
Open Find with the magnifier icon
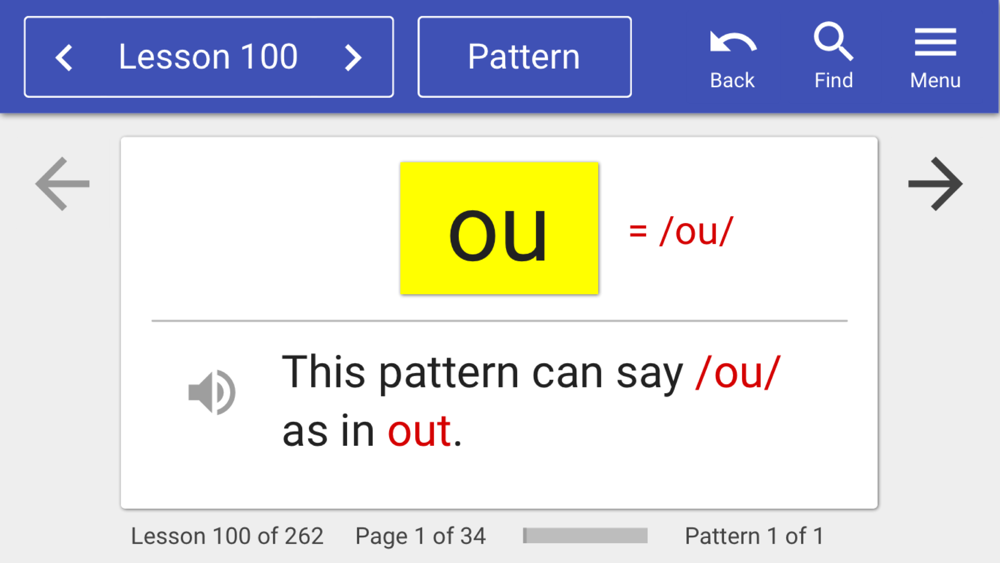coord(833,43)
